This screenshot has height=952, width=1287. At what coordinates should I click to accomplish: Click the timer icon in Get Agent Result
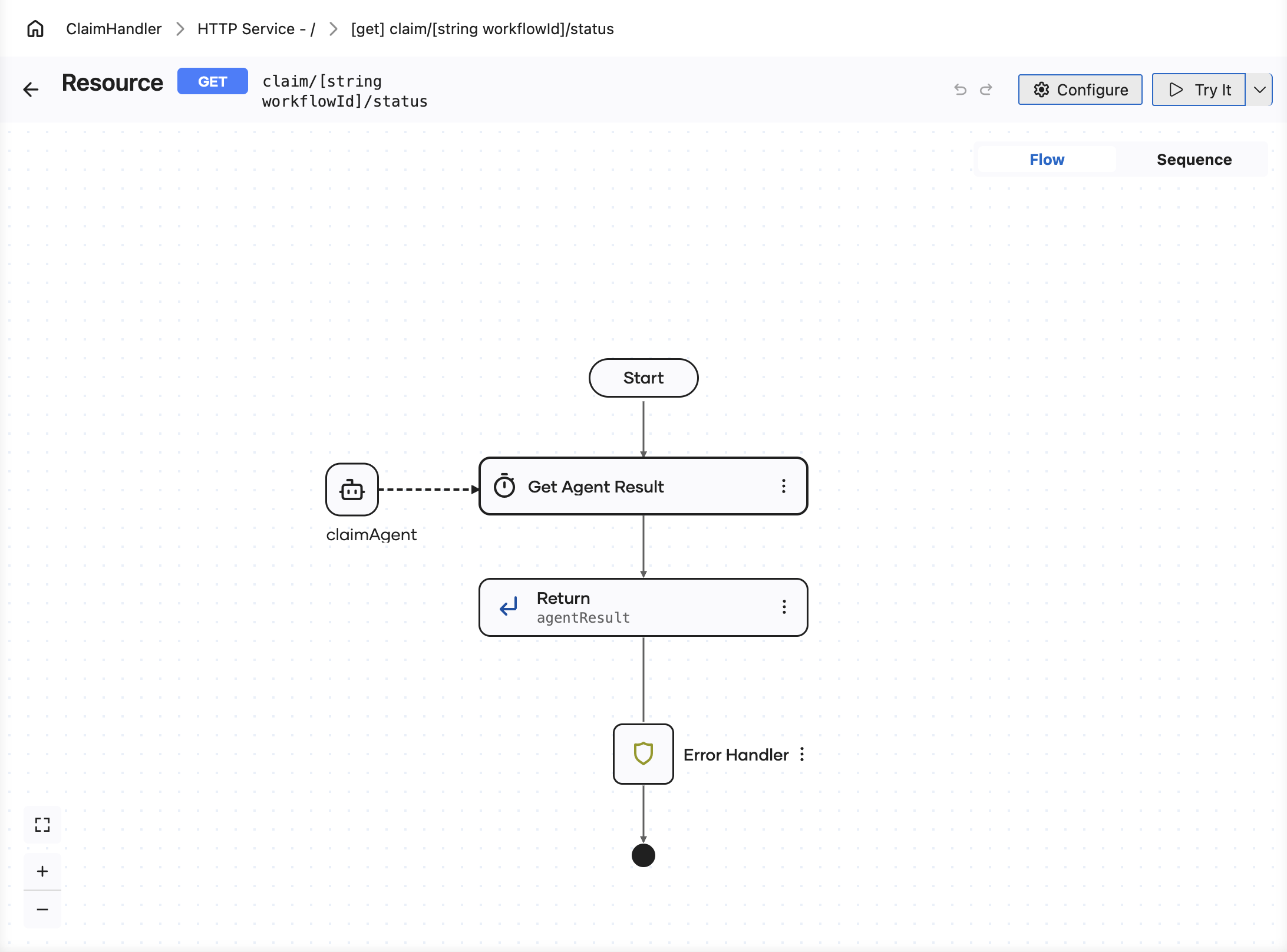[x=504, y=486]
